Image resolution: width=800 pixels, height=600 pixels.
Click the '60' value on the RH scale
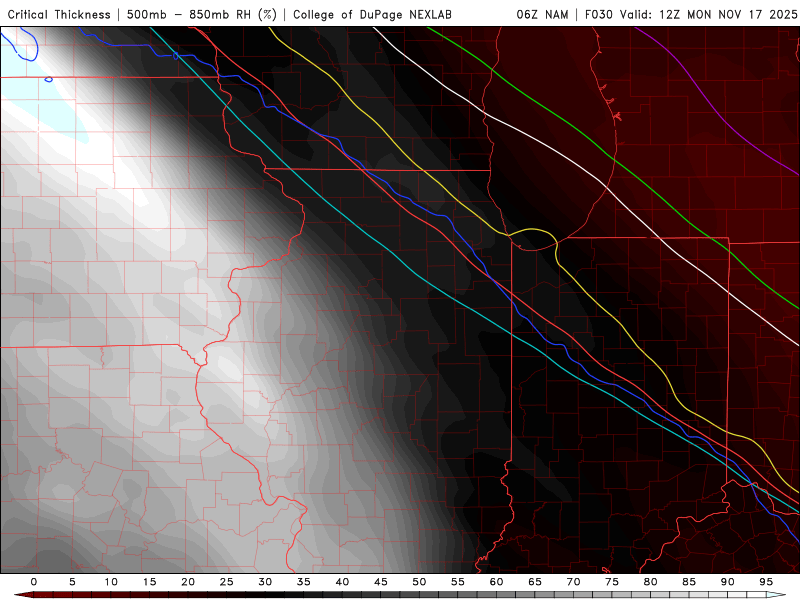496,582
